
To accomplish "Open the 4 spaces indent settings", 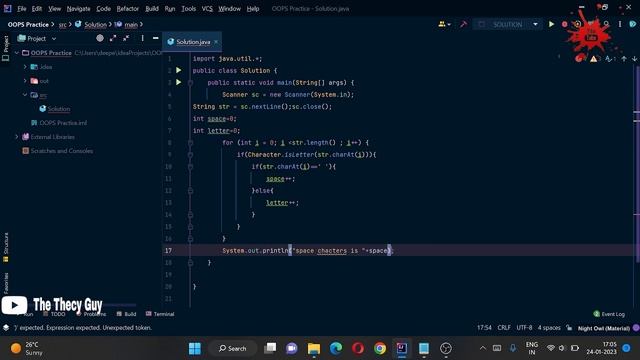I will tap(549, 328).
